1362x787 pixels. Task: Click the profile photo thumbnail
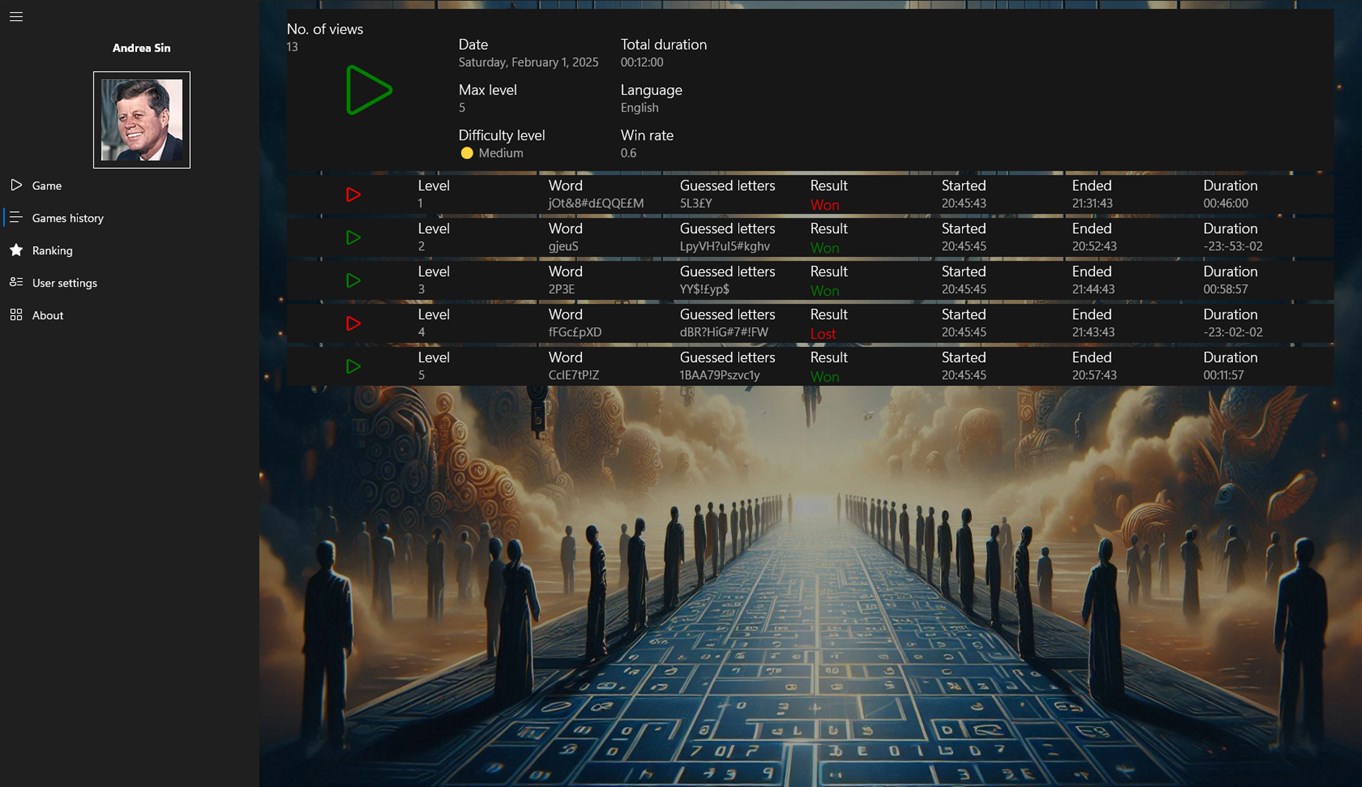point(141,118)
